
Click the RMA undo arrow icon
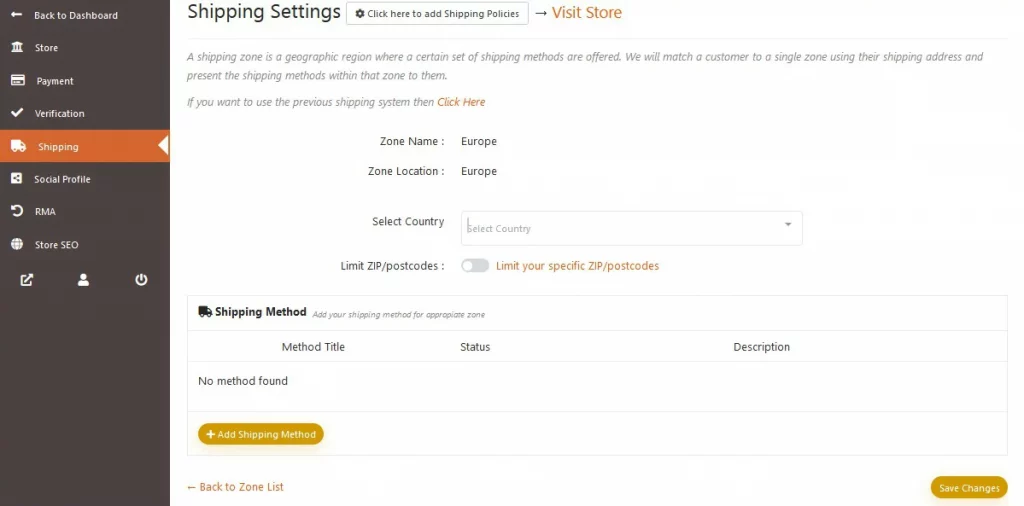click(17, 211)
